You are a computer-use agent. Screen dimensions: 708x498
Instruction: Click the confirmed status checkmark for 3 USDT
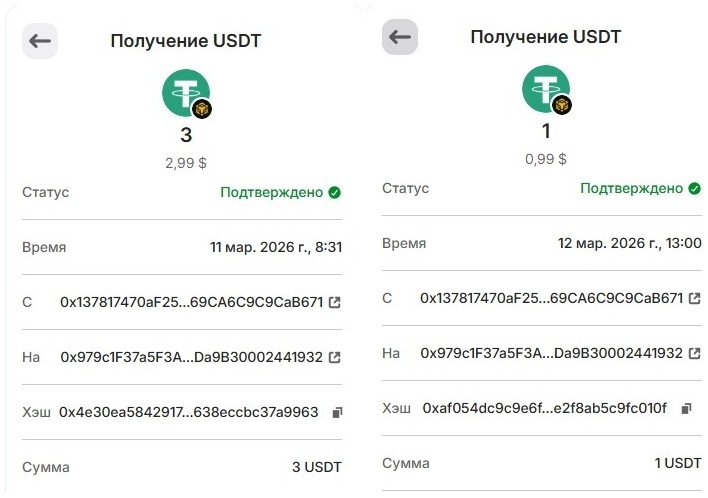tap(334, 192)
